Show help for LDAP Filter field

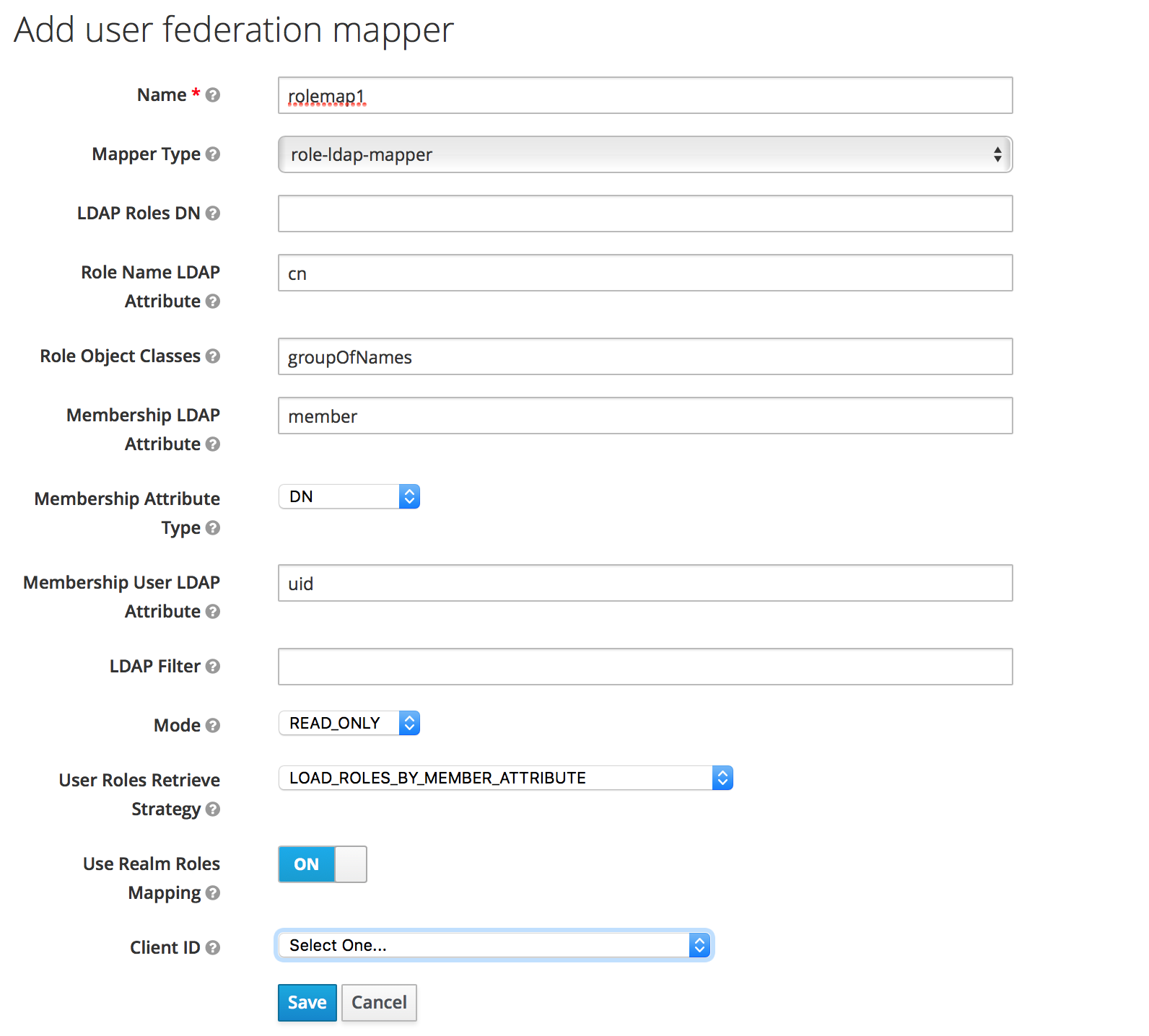pos(212,667)
